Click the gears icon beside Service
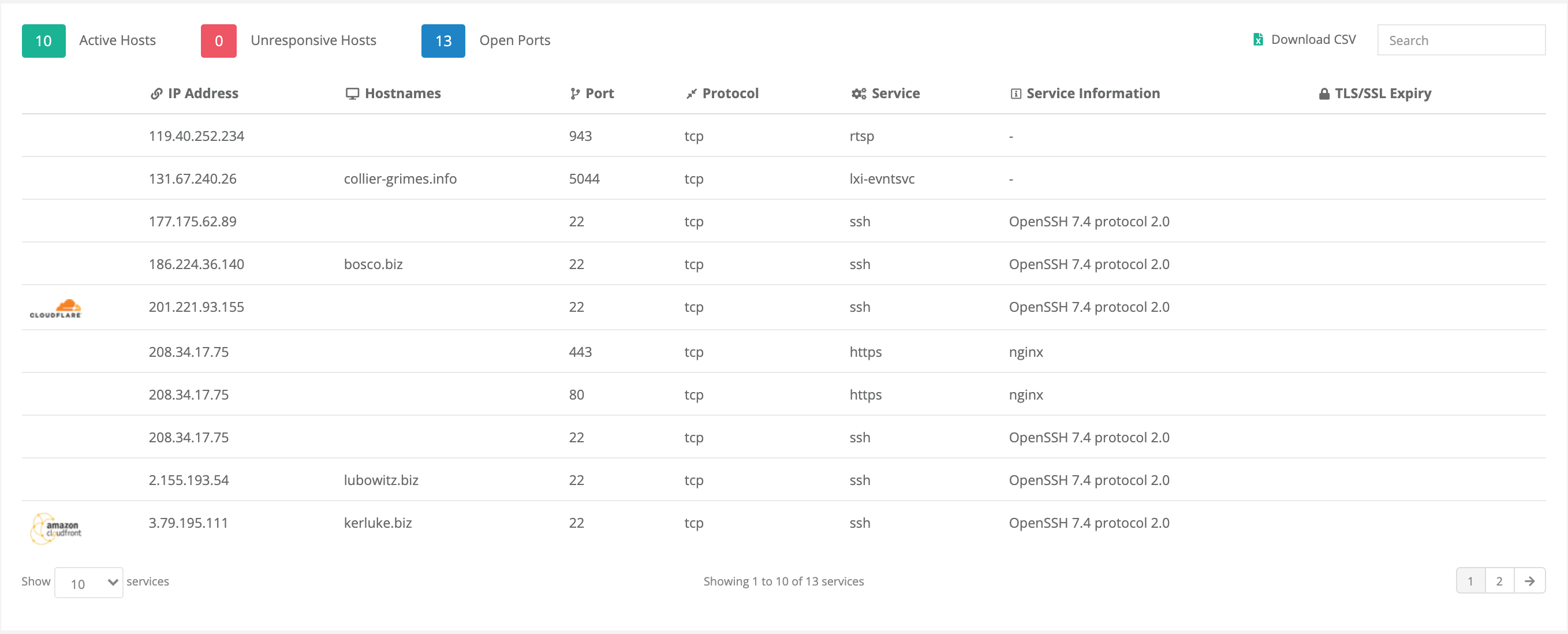This screenshot has height=634, width=1568. (858, 94)
